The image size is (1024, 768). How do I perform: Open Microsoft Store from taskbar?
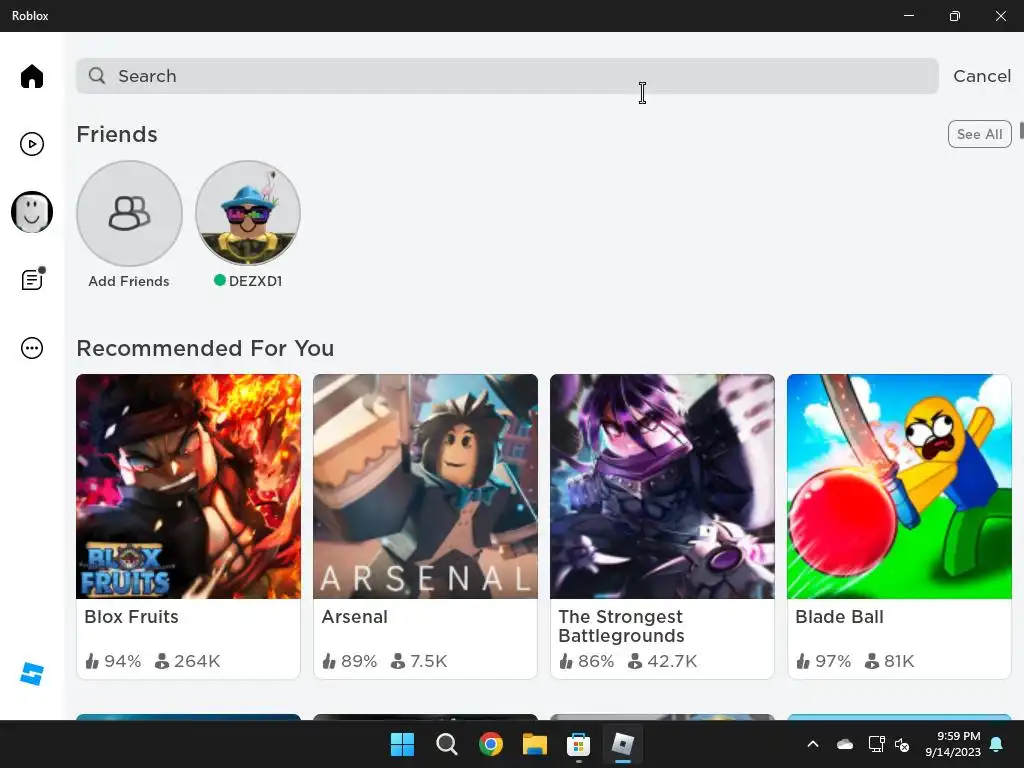coord(578,744)
